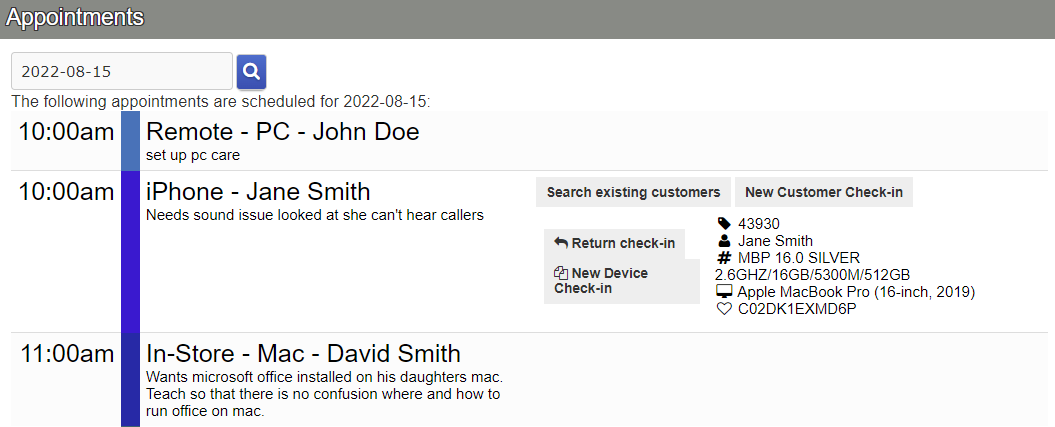Image resolution: width=1055 pixels, height=427 pixels.
Task: Click the magnifier search button
Action: 251,72
